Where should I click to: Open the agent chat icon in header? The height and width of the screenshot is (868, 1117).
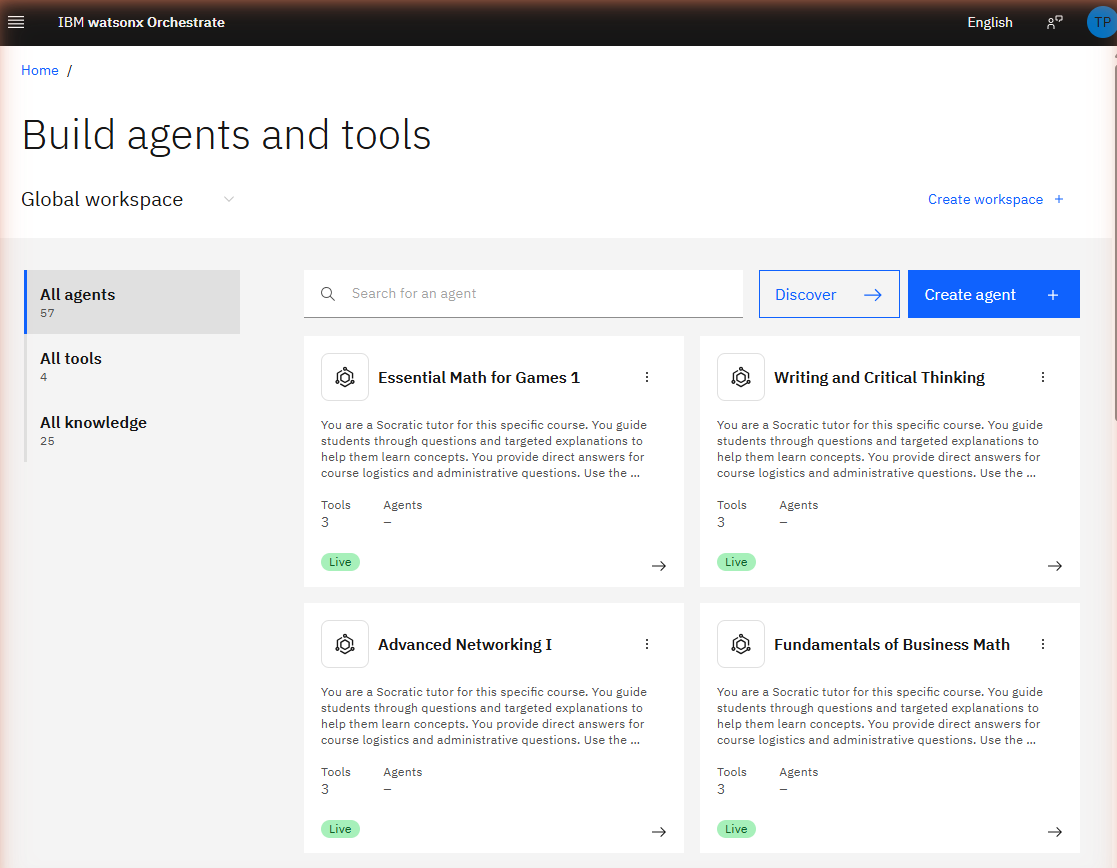pos(1054,22)
